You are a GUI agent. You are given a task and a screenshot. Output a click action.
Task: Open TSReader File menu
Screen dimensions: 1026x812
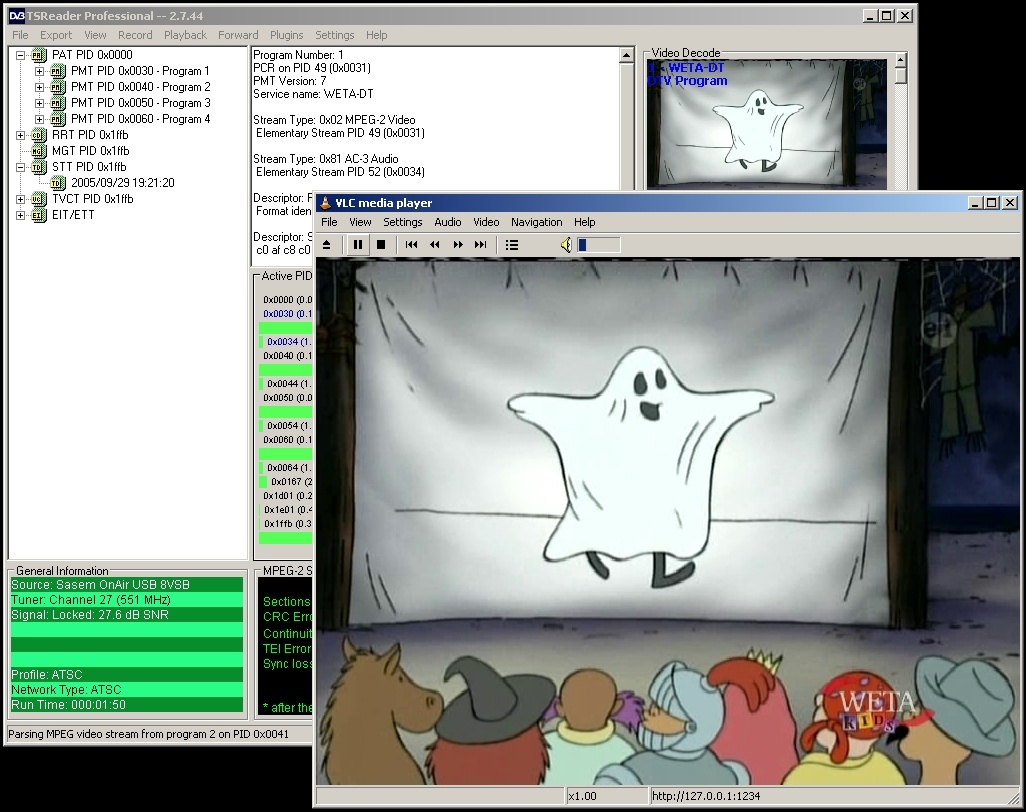(x=20, y=35)
